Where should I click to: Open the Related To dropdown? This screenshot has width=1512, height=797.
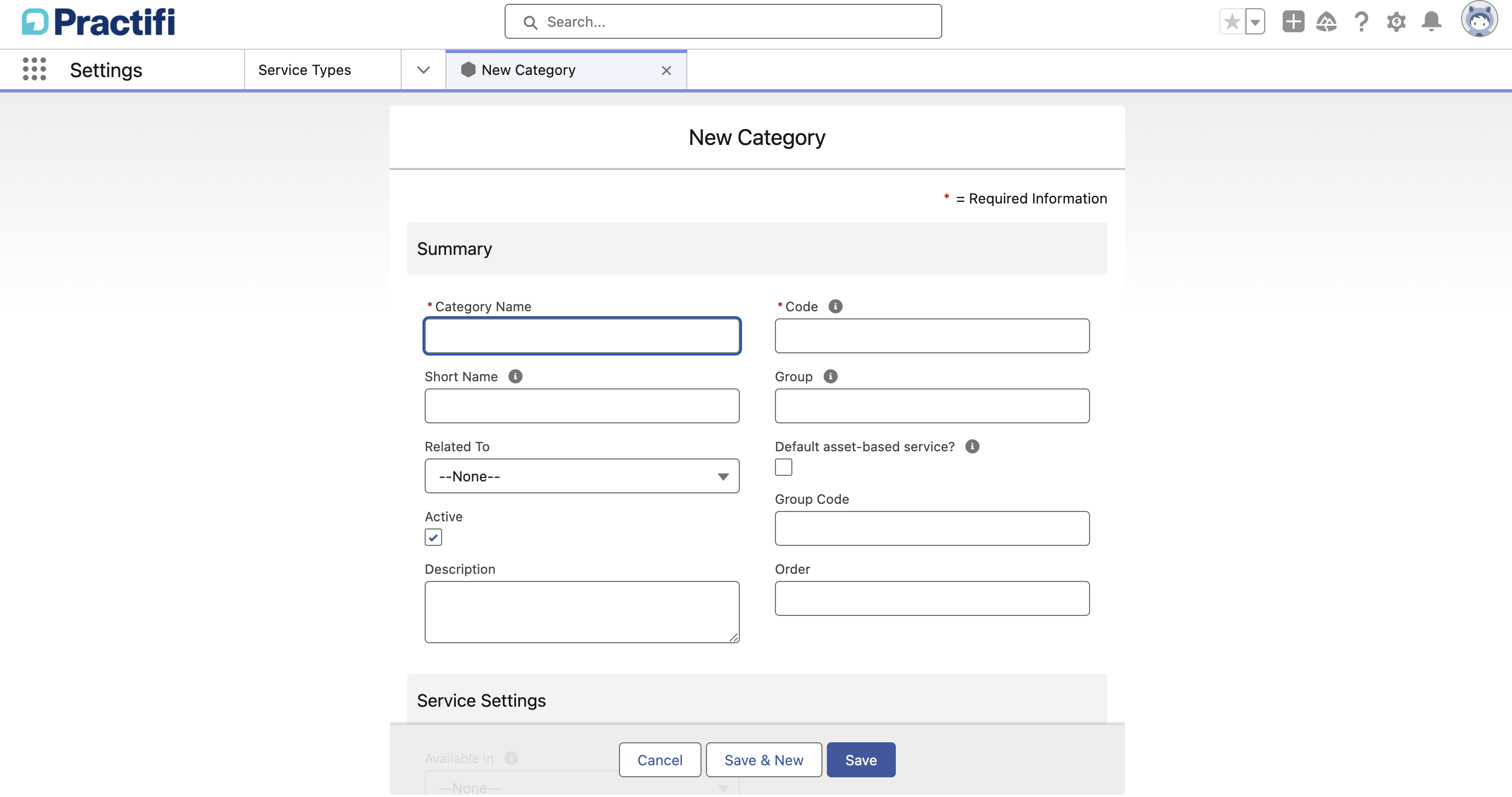tap(582, 476)
